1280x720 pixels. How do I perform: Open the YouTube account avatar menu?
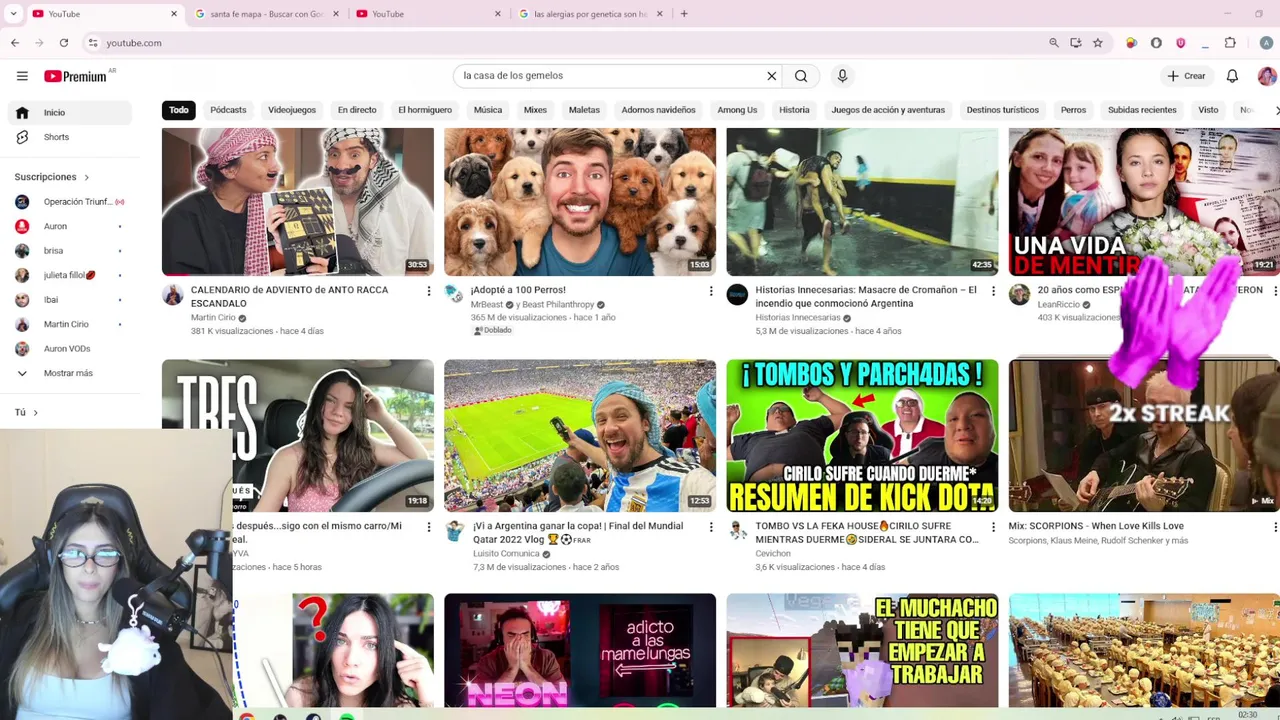coord(1266,76)
